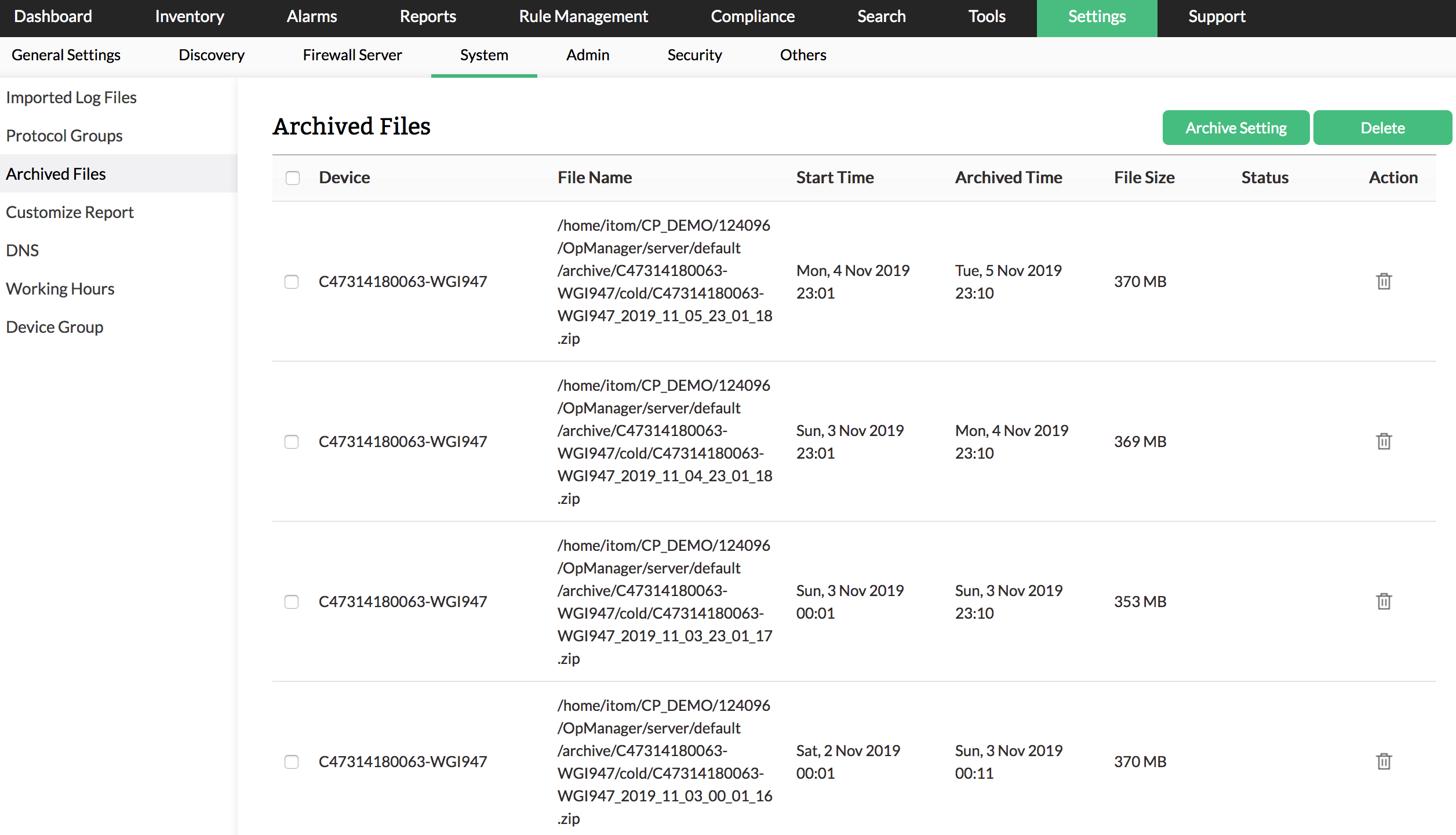Open Working Hours settings
This screenshot has width=1456, height=835.
click(60, 289)
